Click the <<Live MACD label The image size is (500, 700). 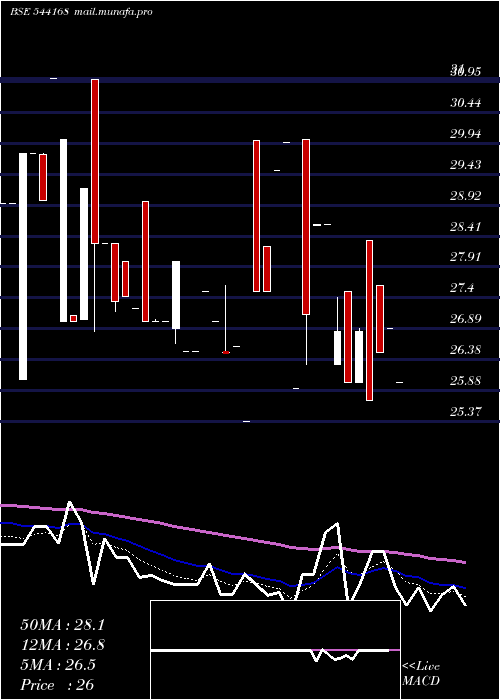(x=421, y=674)
